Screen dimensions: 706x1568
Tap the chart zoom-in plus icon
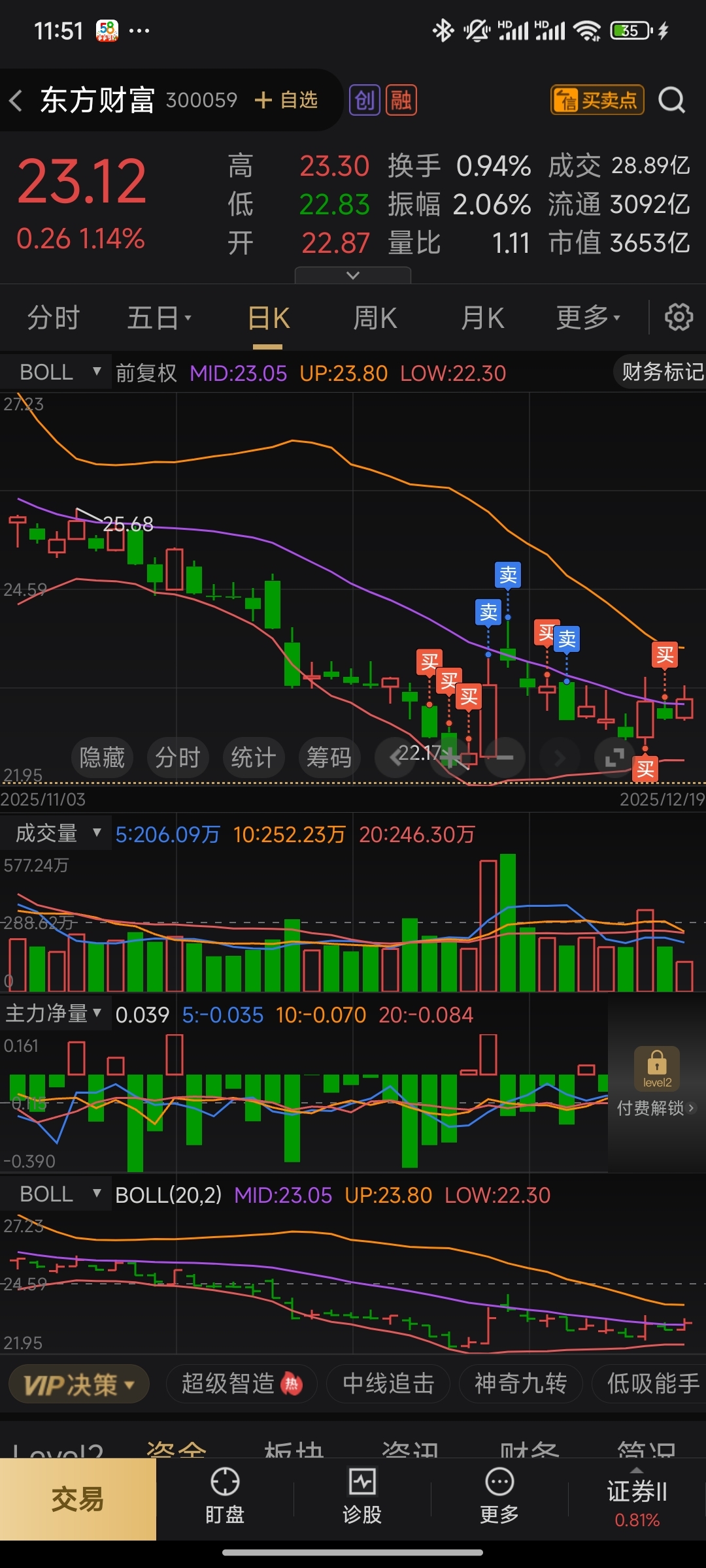coord(450,758)
